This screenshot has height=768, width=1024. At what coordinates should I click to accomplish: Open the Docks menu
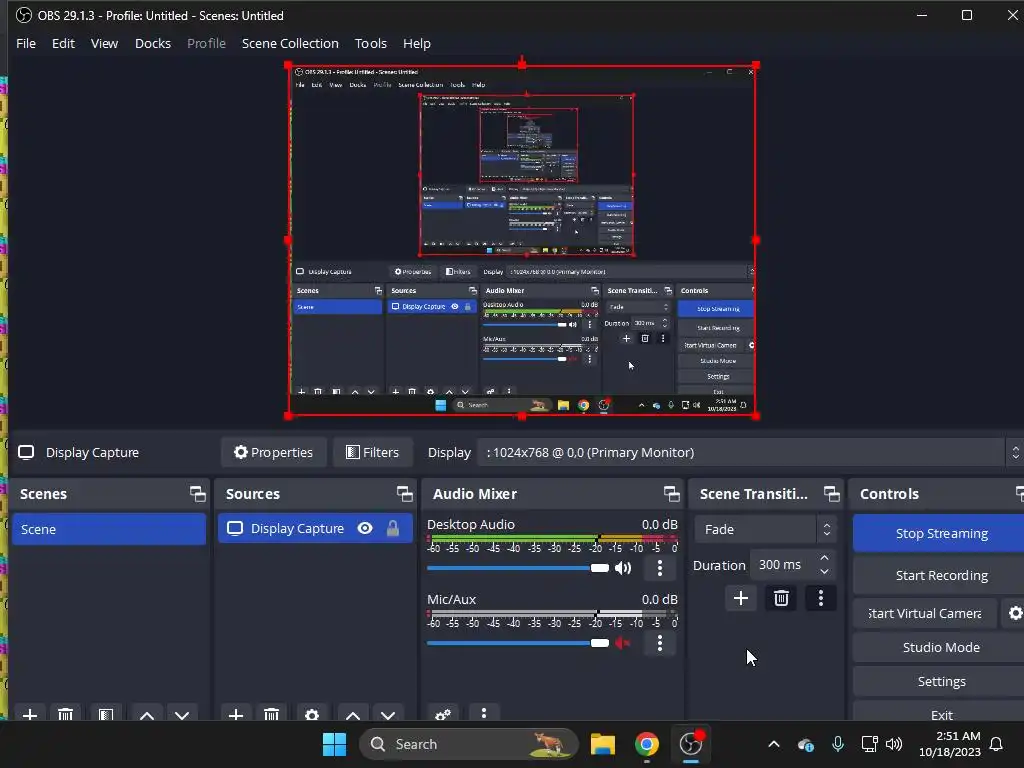point(153,43)
